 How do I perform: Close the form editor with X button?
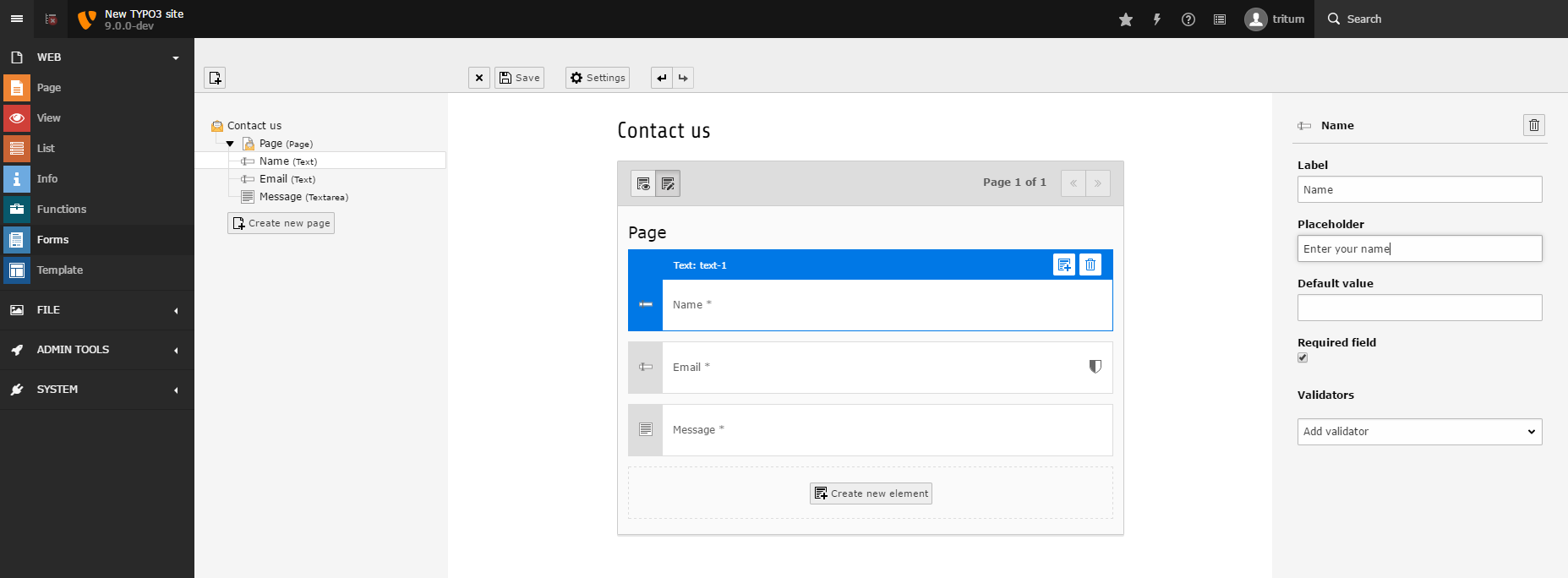(479, 78)
